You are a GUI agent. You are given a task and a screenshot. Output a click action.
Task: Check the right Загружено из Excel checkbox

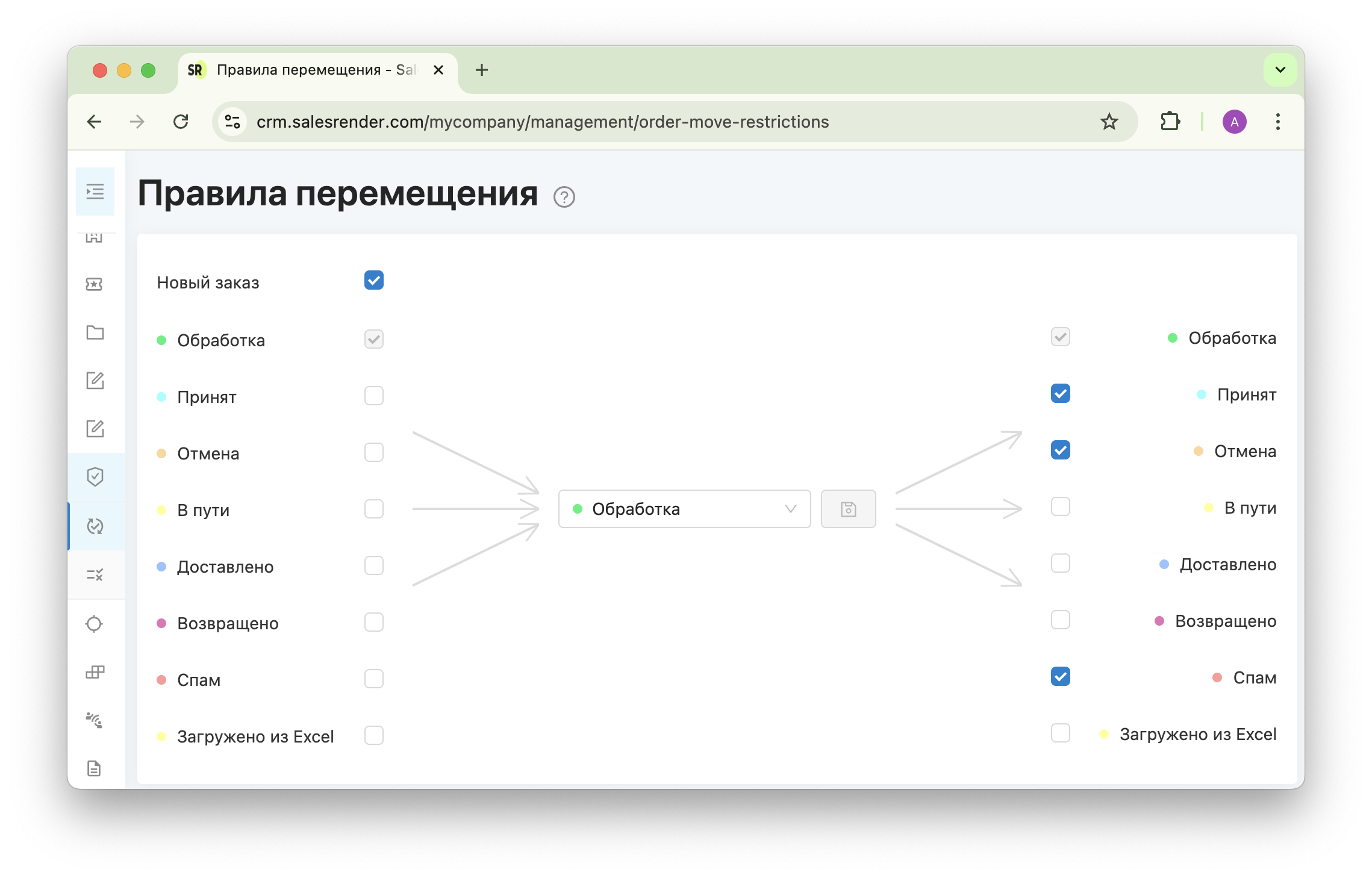[1061, 733]
